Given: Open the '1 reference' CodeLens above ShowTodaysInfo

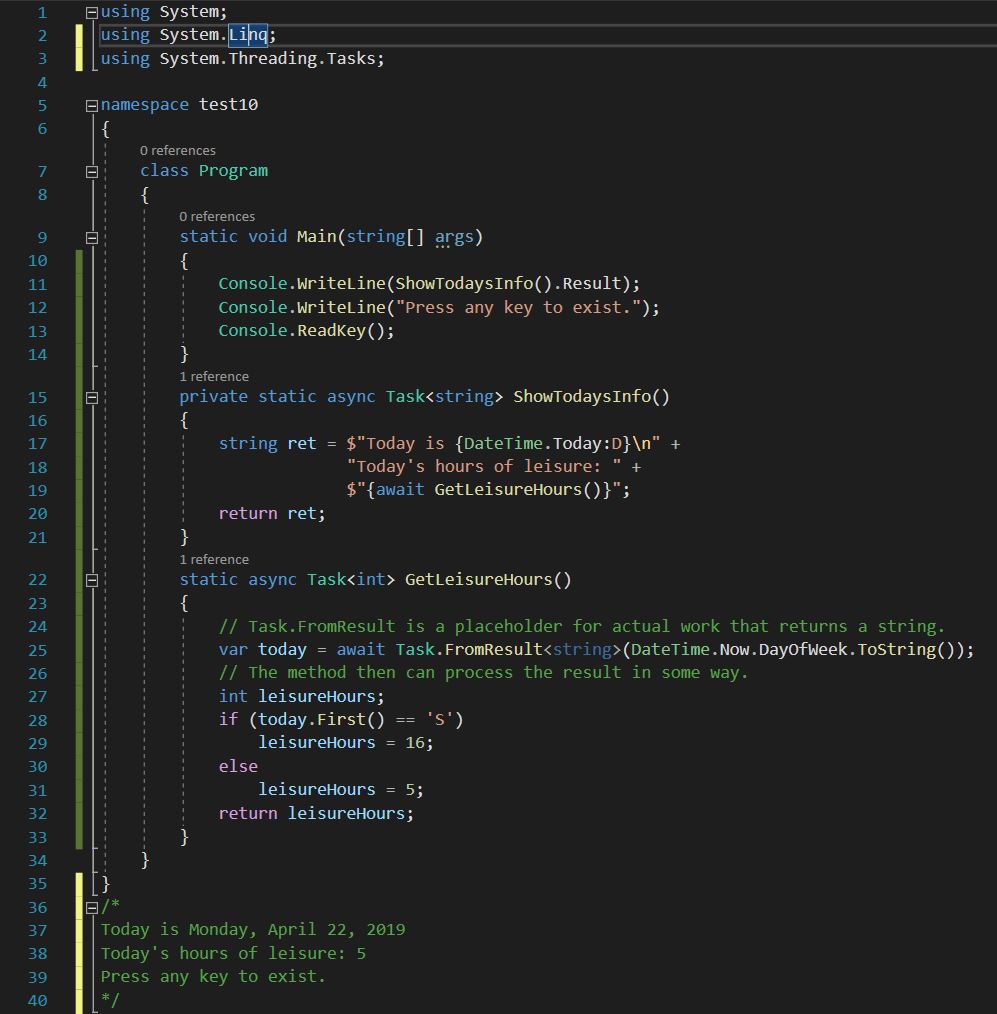Looking at the screenshot, I should point(214,376).
